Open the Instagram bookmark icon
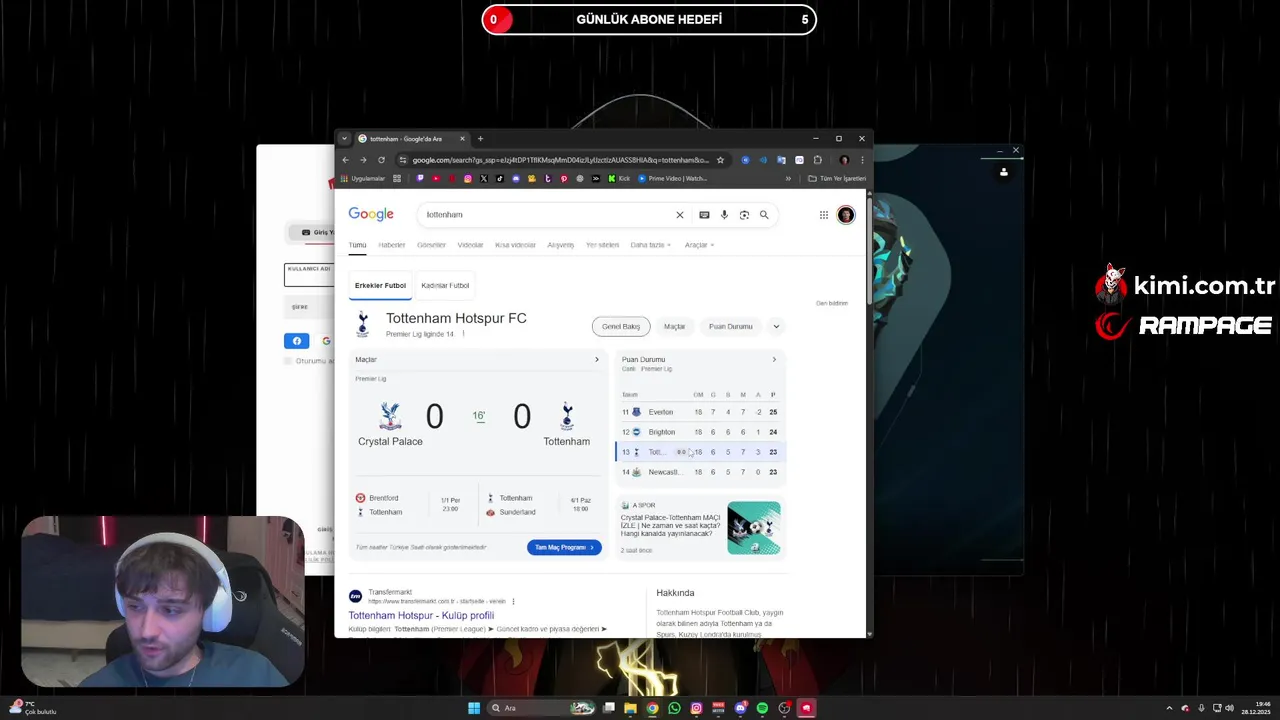The height and width of the screenshot is (720, 1280). pos(467,179)
